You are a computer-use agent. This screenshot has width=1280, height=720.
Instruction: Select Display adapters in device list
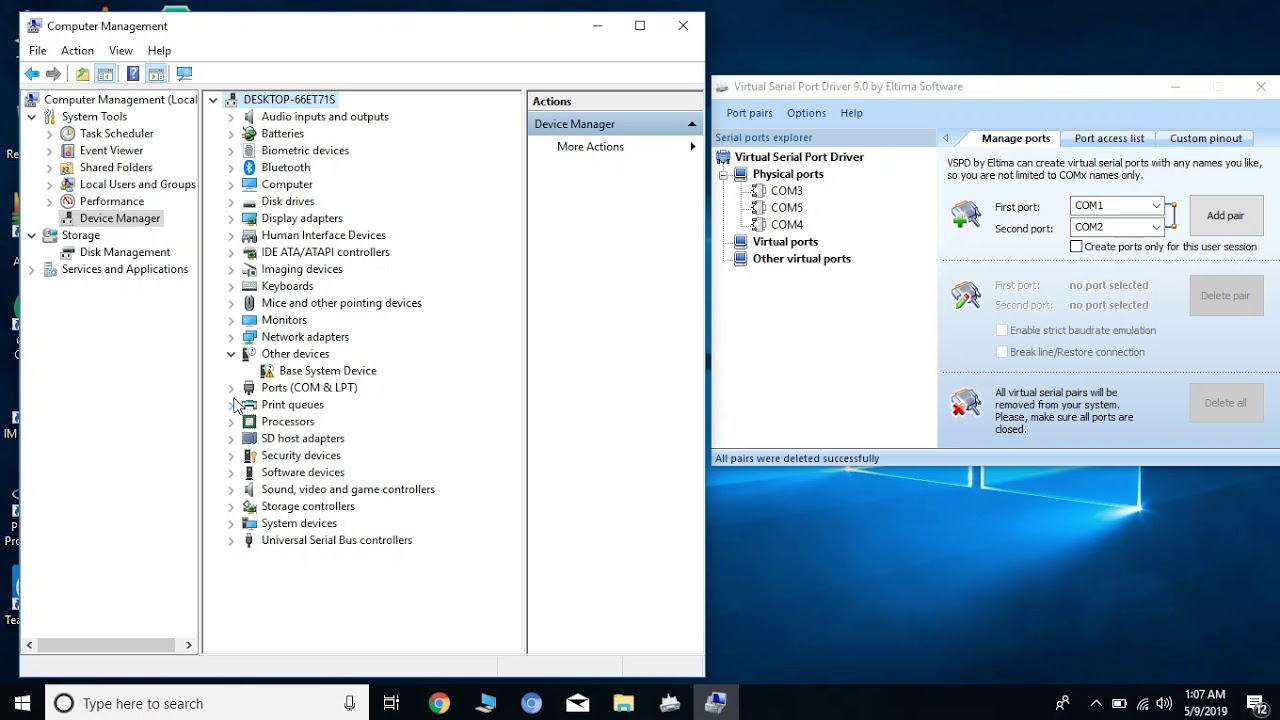click(302, 218)
